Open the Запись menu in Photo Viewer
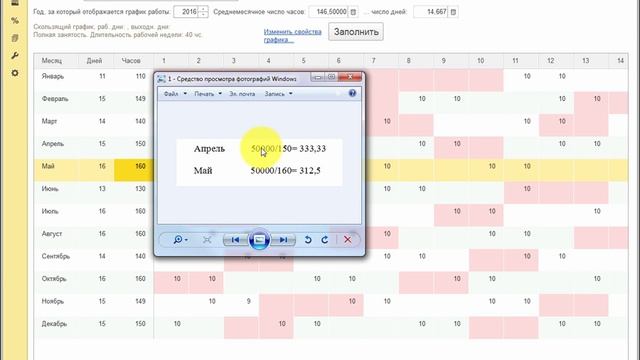Image resolution: width=640 pixels, height=360 pixels. click(278, 94)
